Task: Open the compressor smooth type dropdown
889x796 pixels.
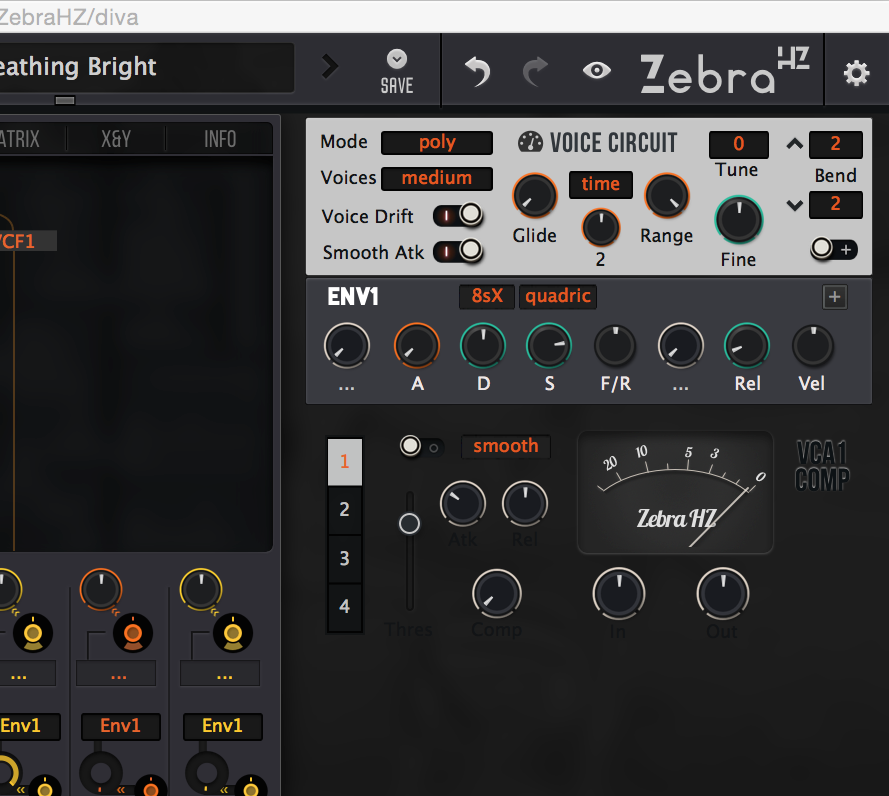Action: 505,446
